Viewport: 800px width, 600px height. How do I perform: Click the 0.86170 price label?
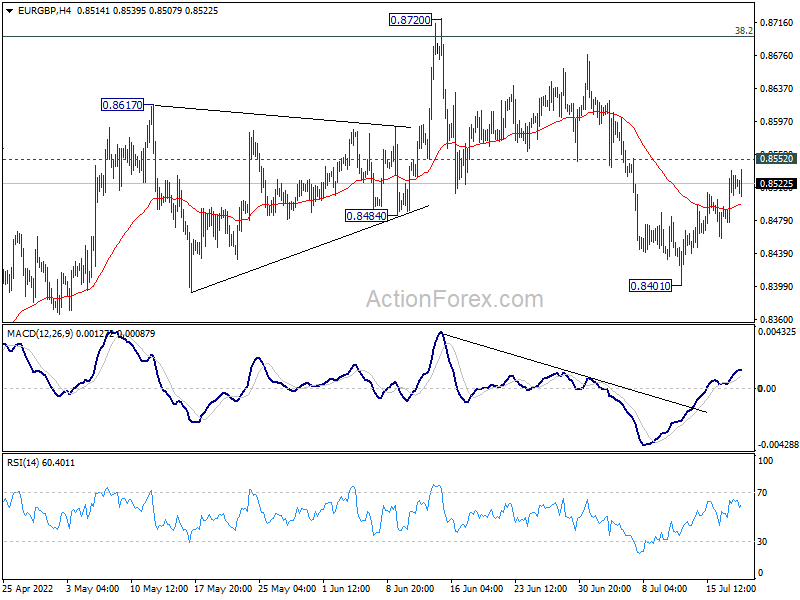tap(122, 105)
